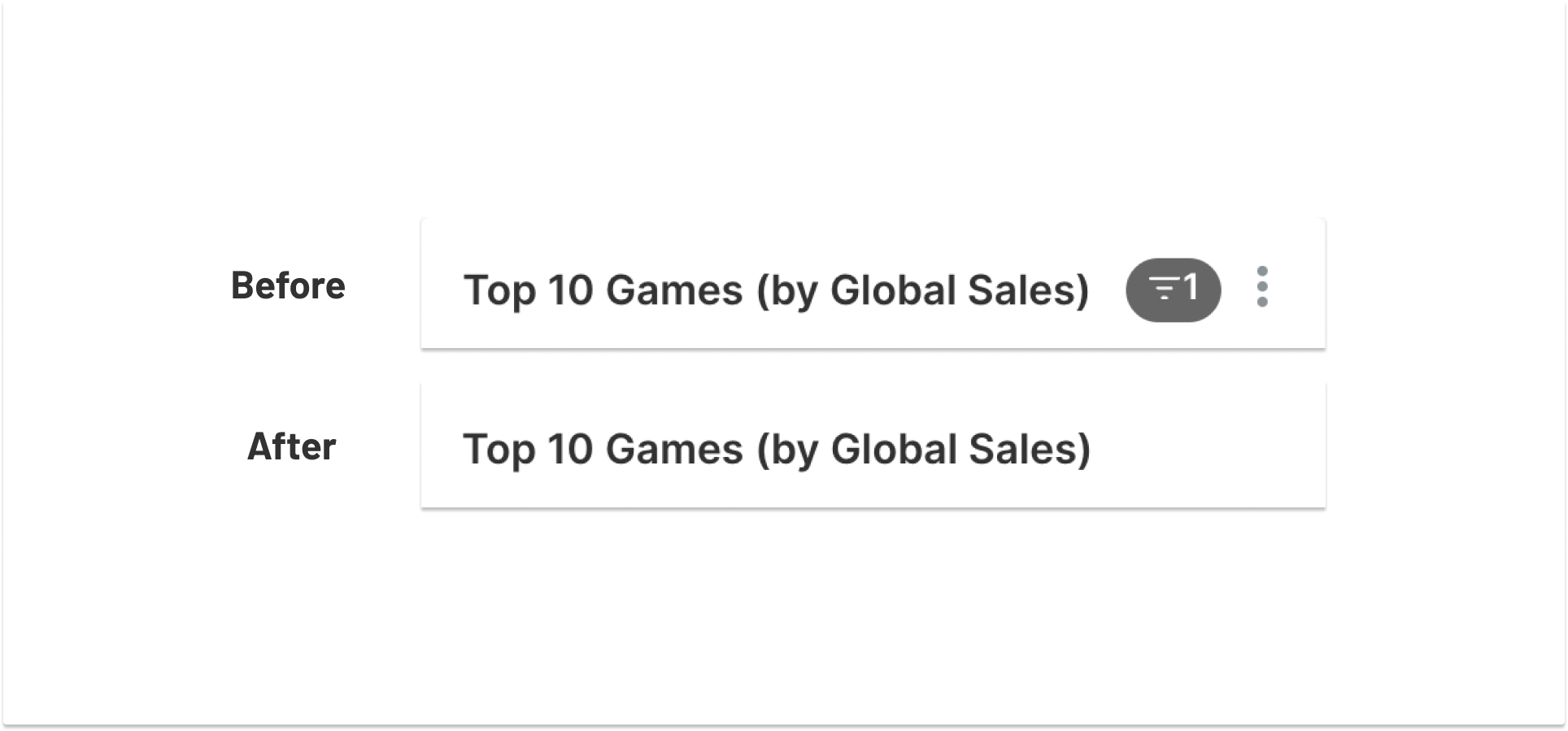The width and height of the screenshot is (1568, 731).
Task: Select the After card chart title
Action: [x=776, y=450]
